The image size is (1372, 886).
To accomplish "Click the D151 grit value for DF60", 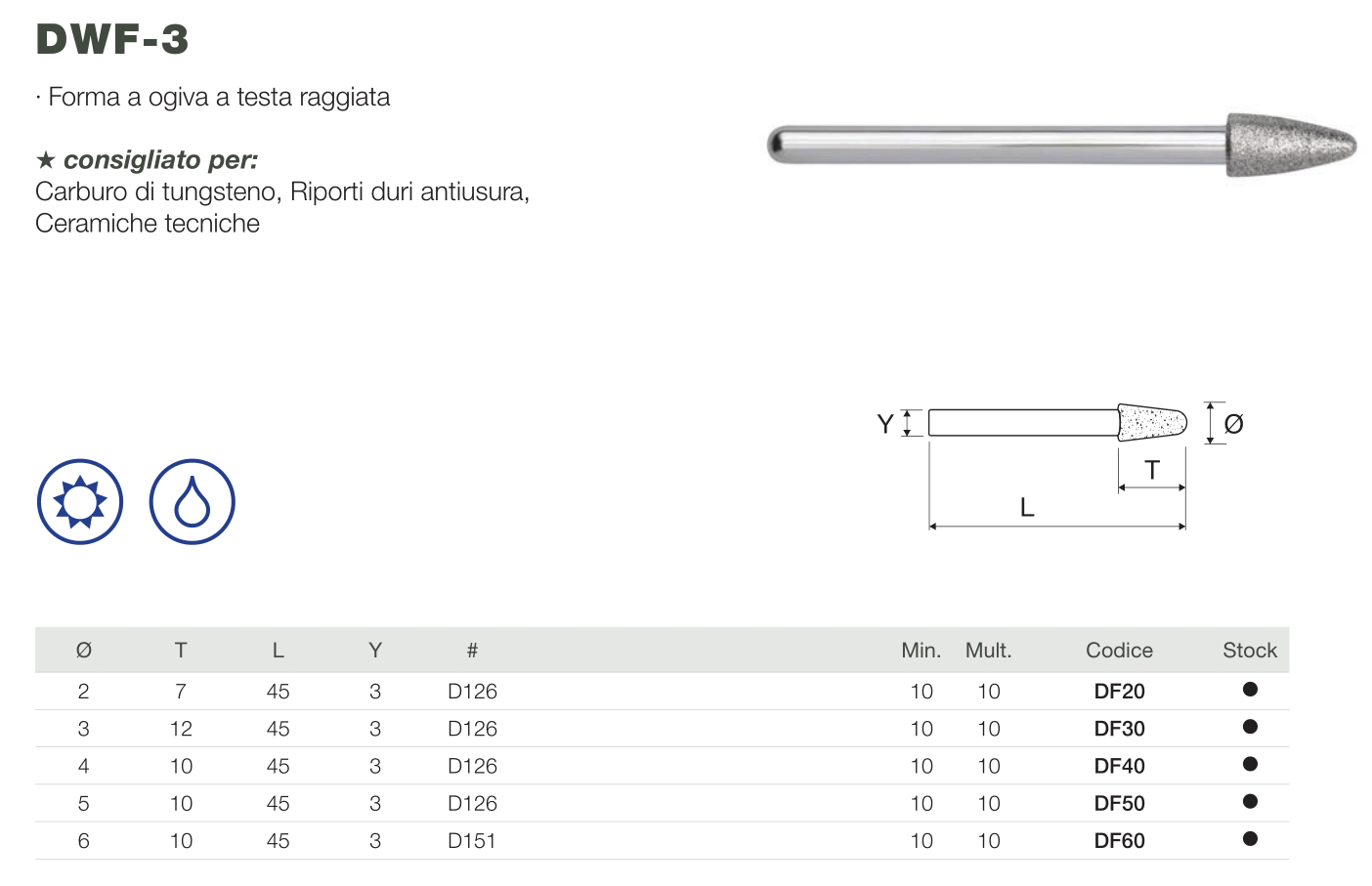I will click(472, 841).
